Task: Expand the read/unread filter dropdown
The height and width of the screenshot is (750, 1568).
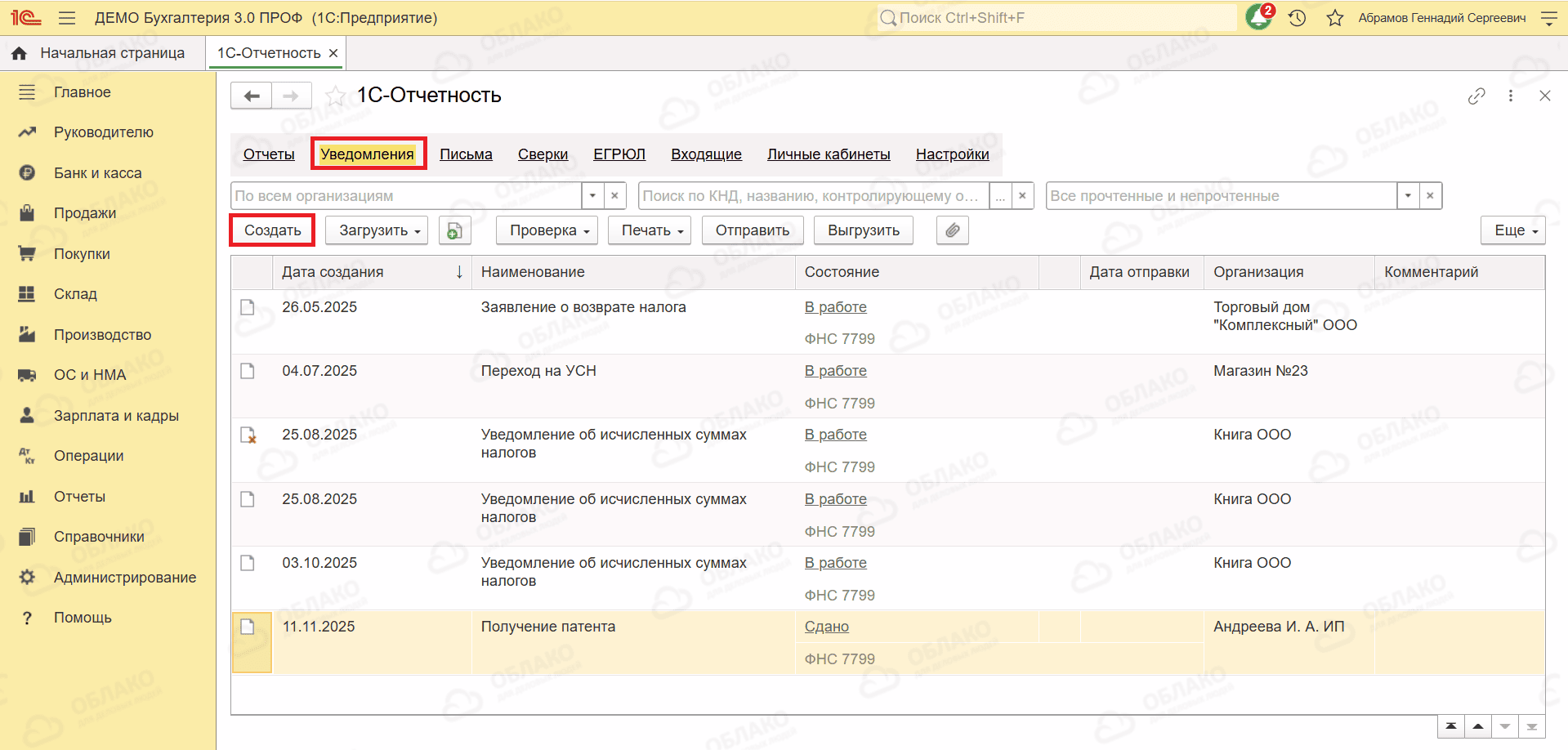Action: tap(1408, 196)
